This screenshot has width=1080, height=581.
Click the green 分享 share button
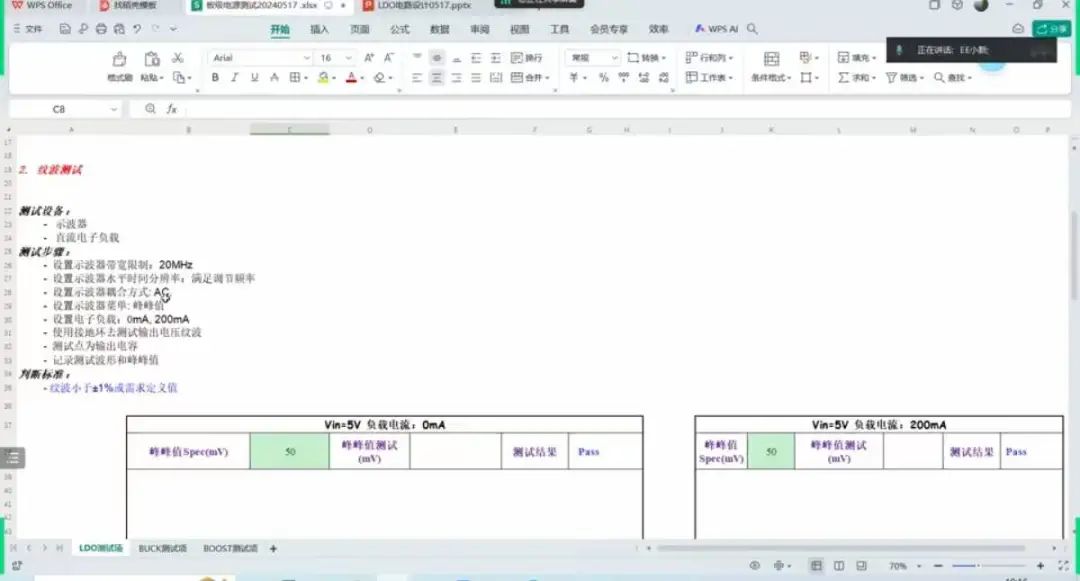pos(1051,29)
